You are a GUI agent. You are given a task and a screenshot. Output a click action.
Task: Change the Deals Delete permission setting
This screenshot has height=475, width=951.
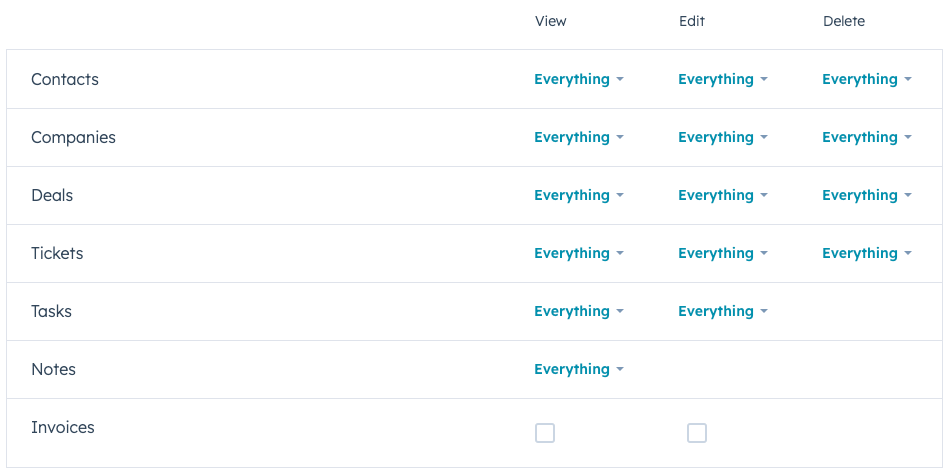[867, 195]
